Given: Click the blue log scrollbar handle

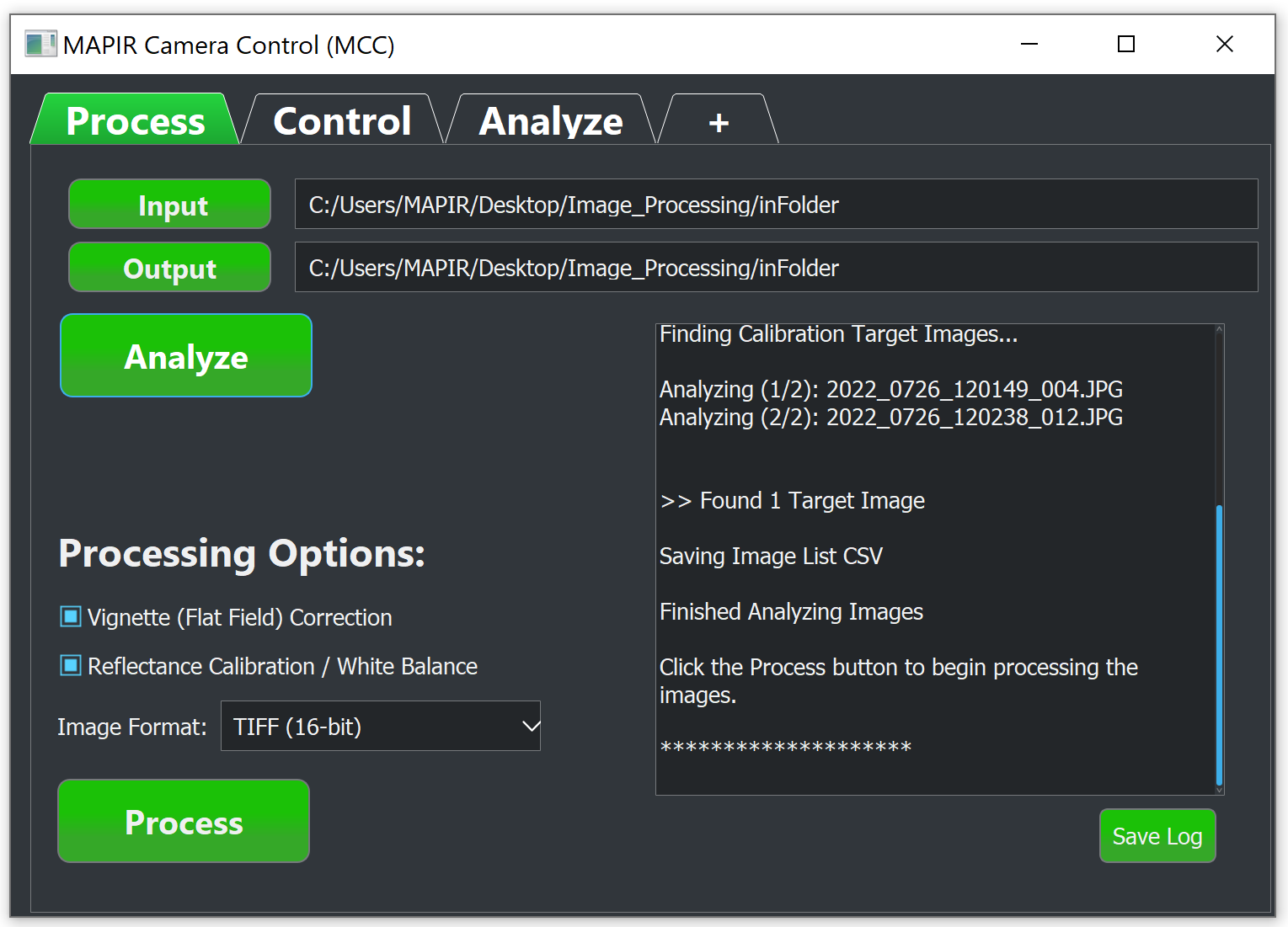Looking at the screenshot, I should 1219,644.
